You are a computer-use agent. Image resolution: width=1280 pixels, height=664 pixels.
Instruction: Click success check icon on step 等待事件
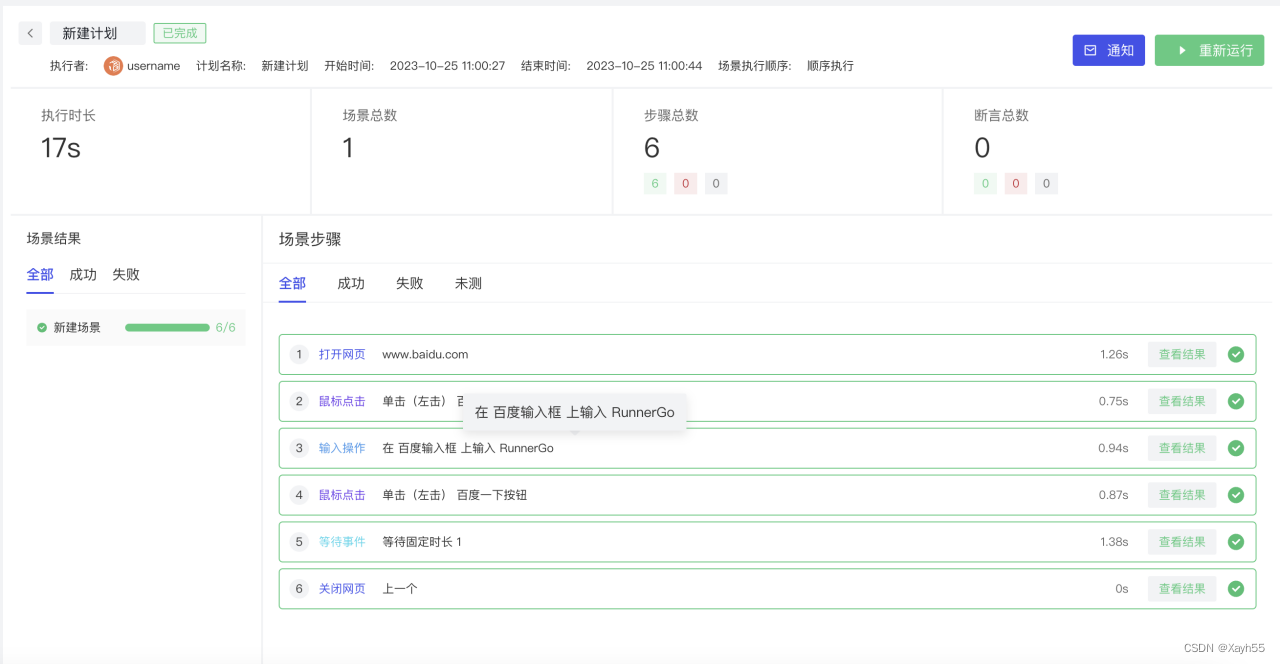point(1236,541)
